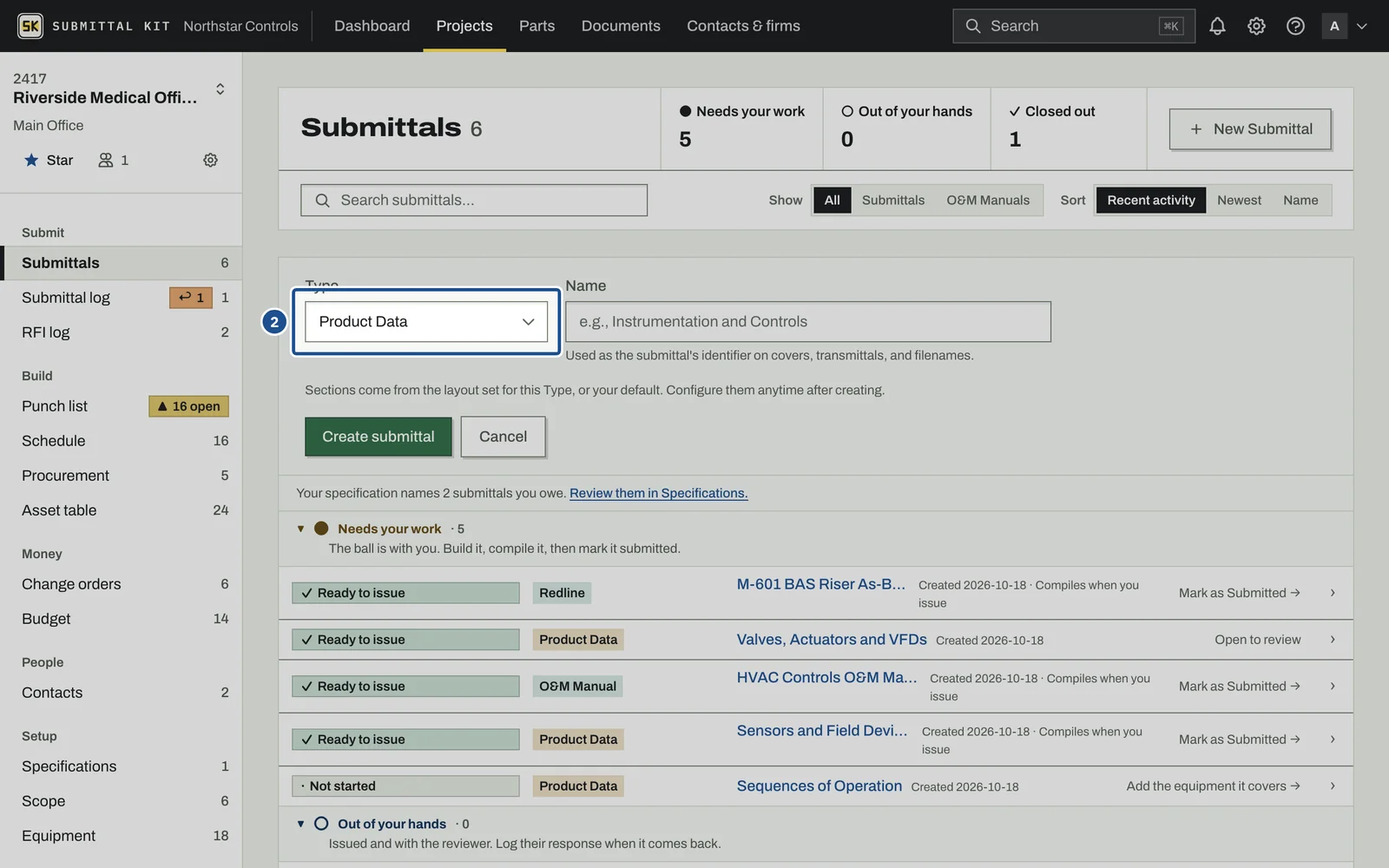
Task: Open the Parts tab
Action: (537, 26)
